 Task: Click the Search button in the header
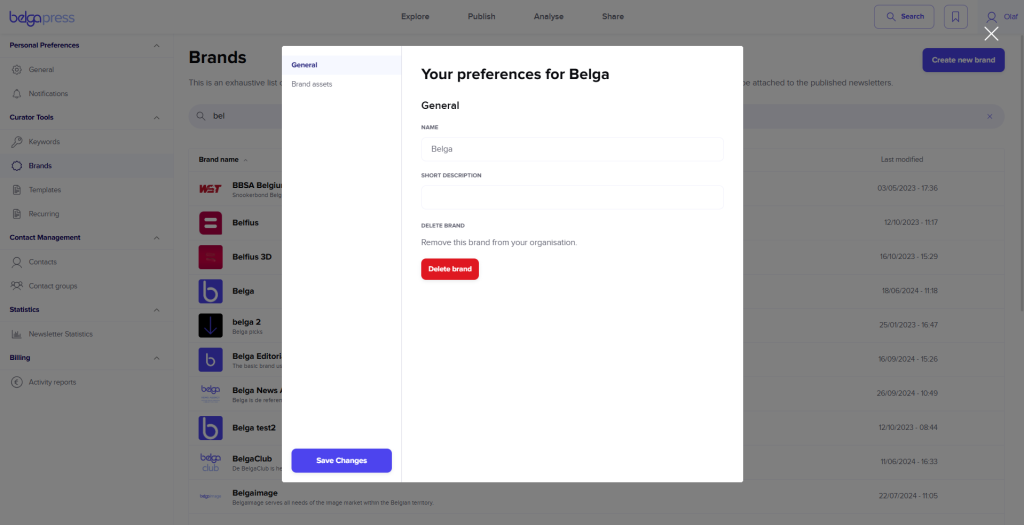[904, 17]
